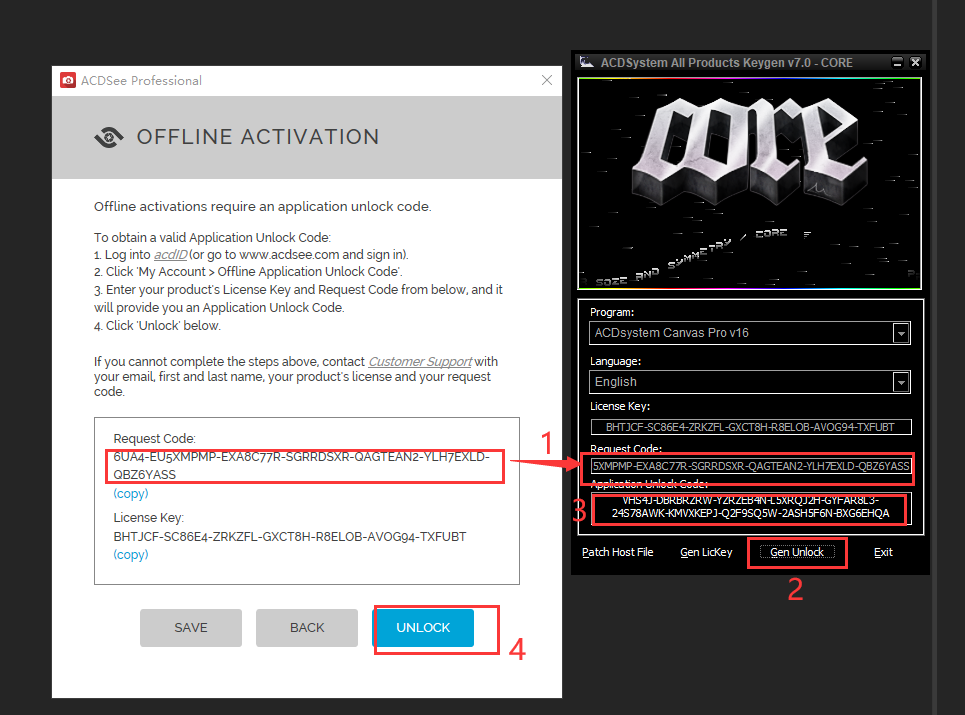Click the SAVE button
The width and height of the screenshot is (965, 715).
point(191,628)
